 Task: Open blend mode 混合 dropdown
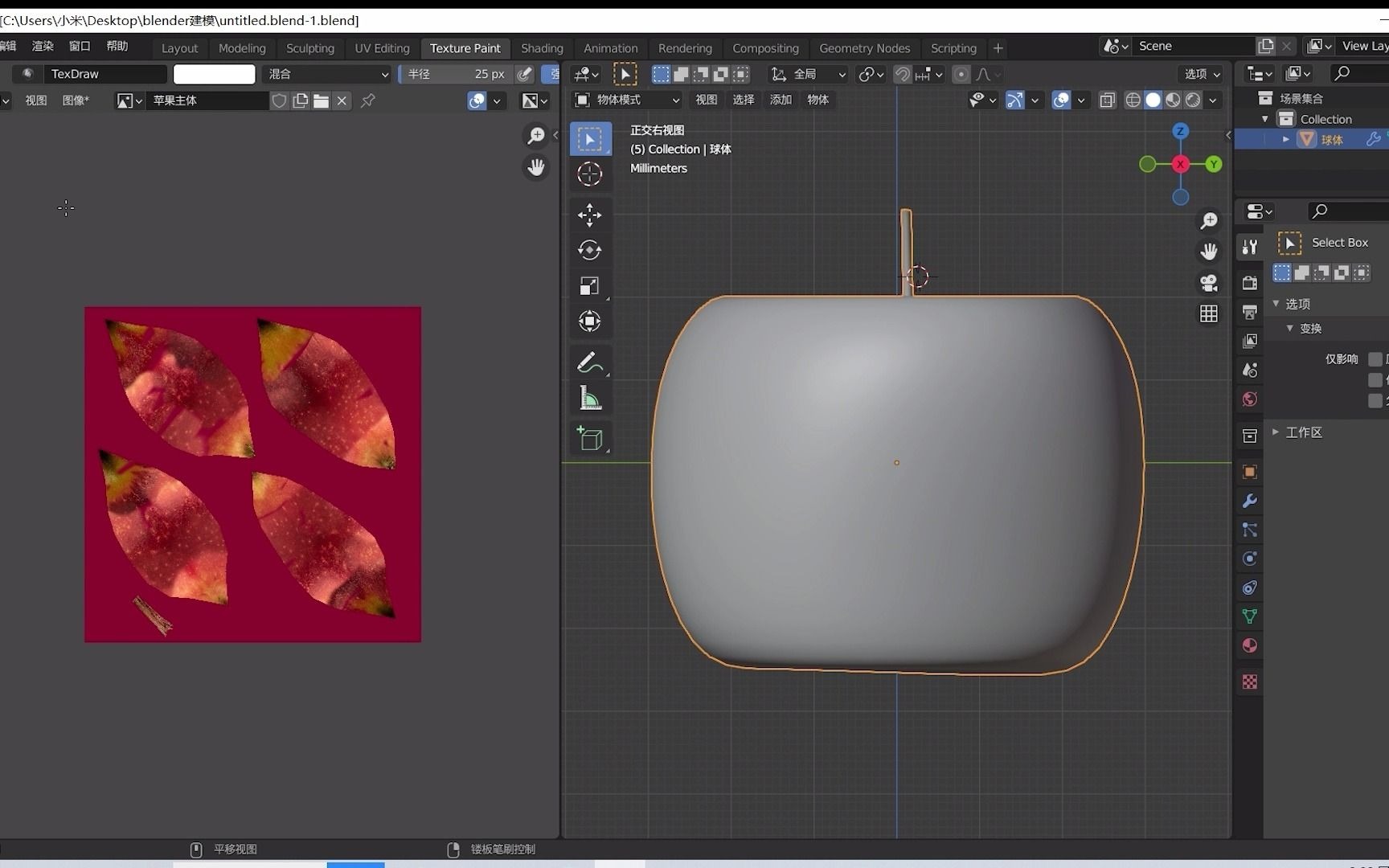[327, 74]
